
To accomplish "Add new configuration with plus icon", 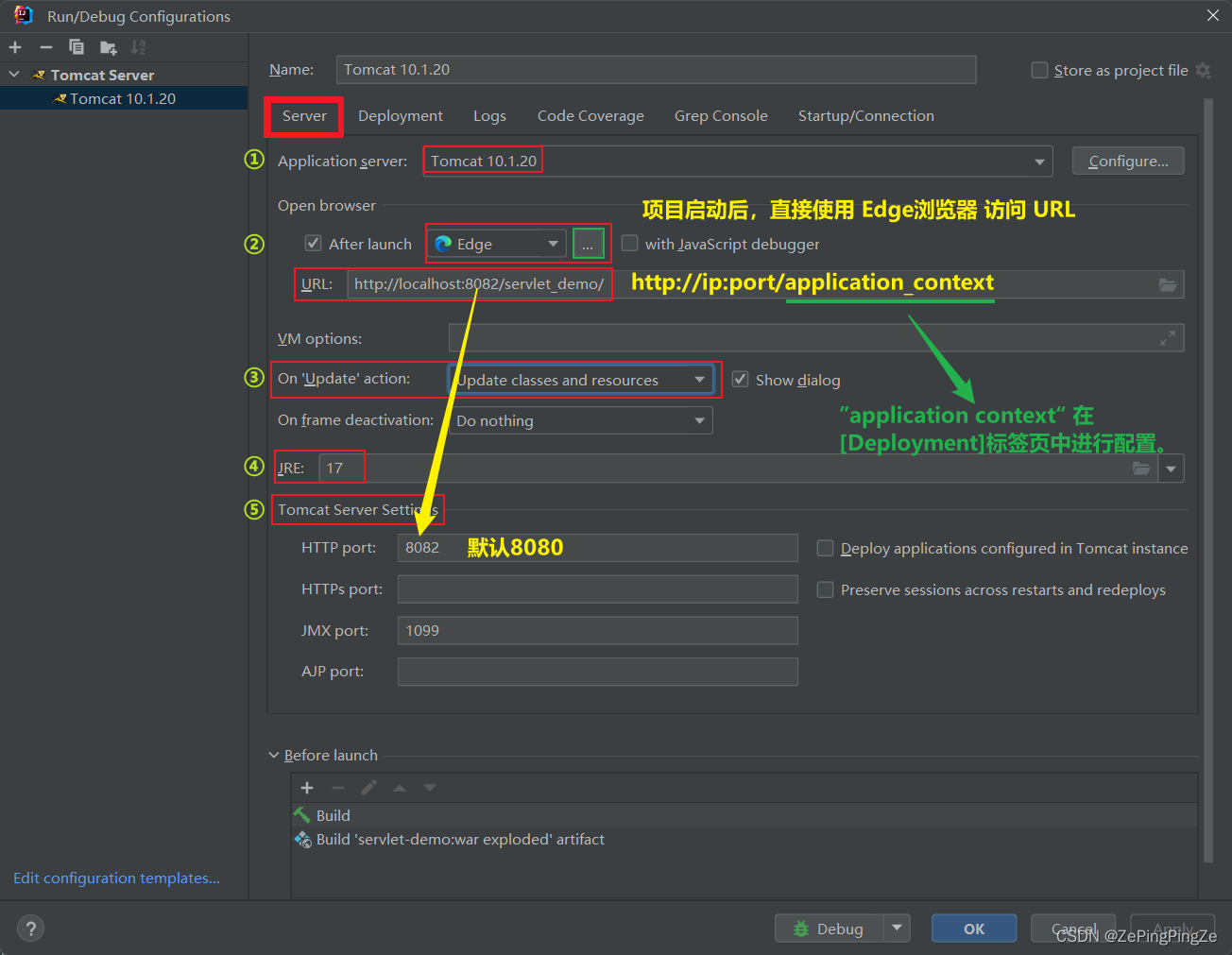I will (15, 47).
